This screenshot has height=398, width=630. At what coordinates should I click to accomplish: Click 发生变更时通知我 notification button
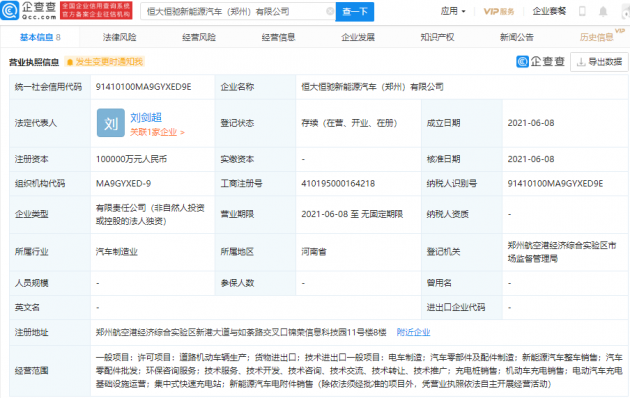pos(104,62)
